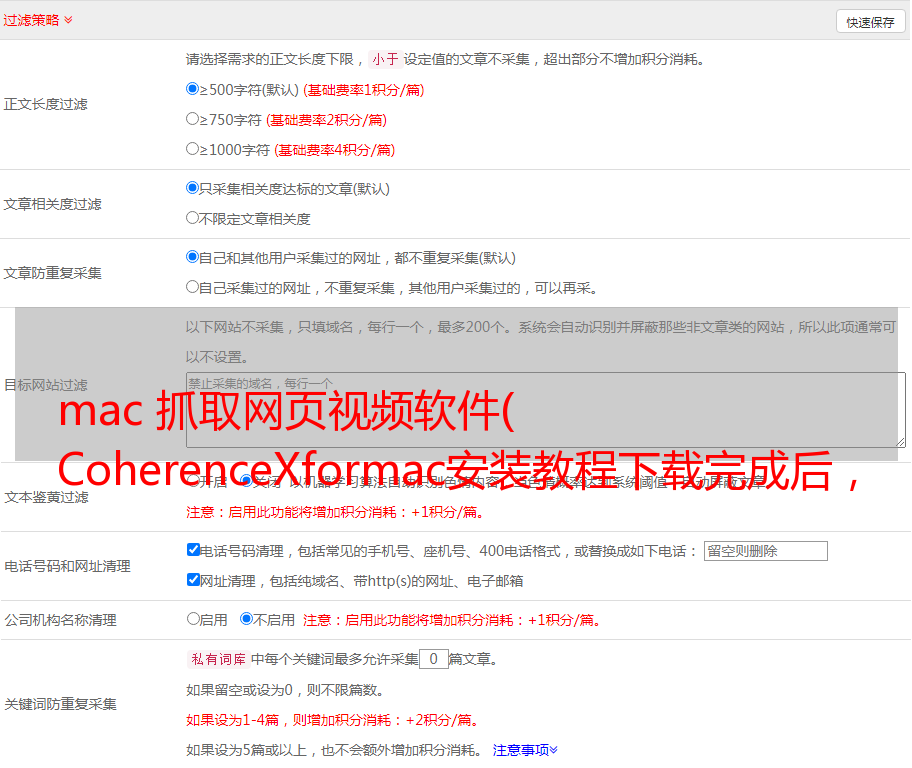The height and width of the screenshot is (768, 912).
Task: Choose 不限定文章相关度 option
Action: click(x=192, y=218)
